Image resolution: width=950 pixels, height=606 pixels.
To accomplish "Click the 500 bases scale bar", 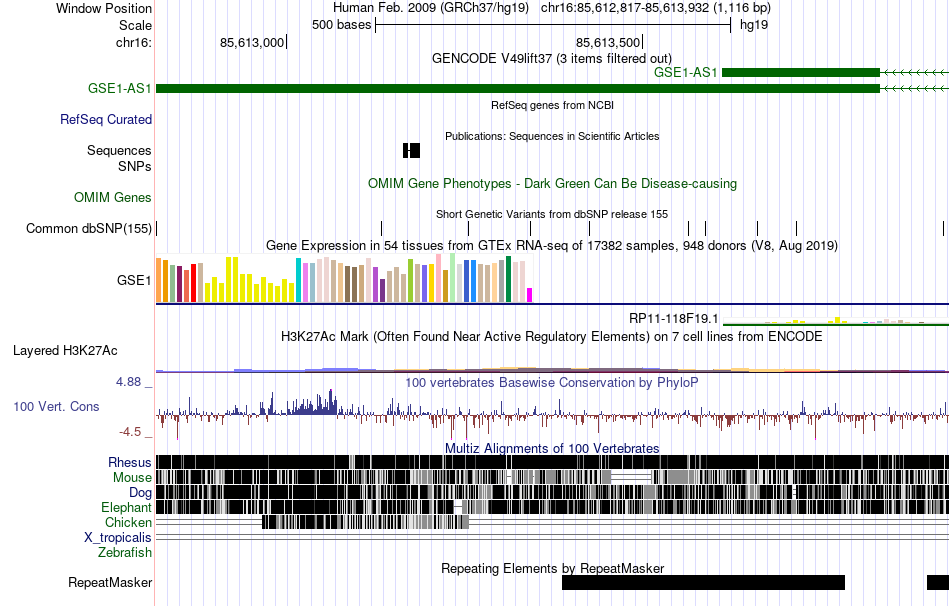I will 553,25.
